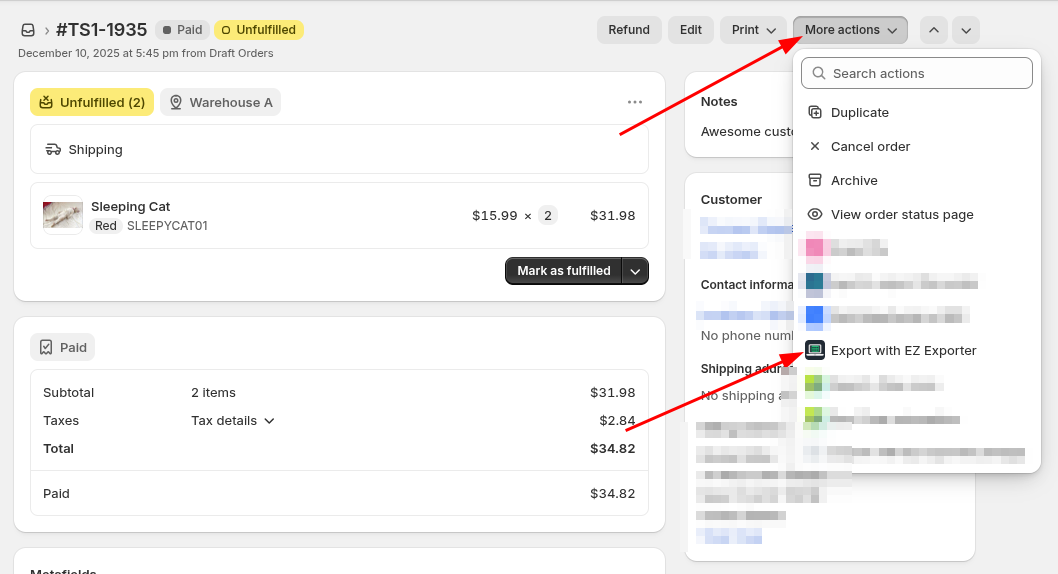Go to previous order with up arrow
This screenshot has height=574, width=1058.
click(x=934, y=30)
